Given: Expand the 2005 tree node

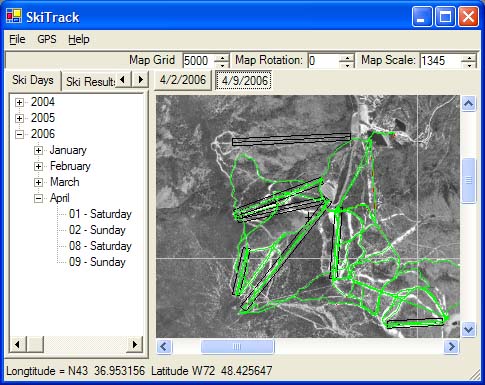Looking at the screenshot, I should pos(19,118).
